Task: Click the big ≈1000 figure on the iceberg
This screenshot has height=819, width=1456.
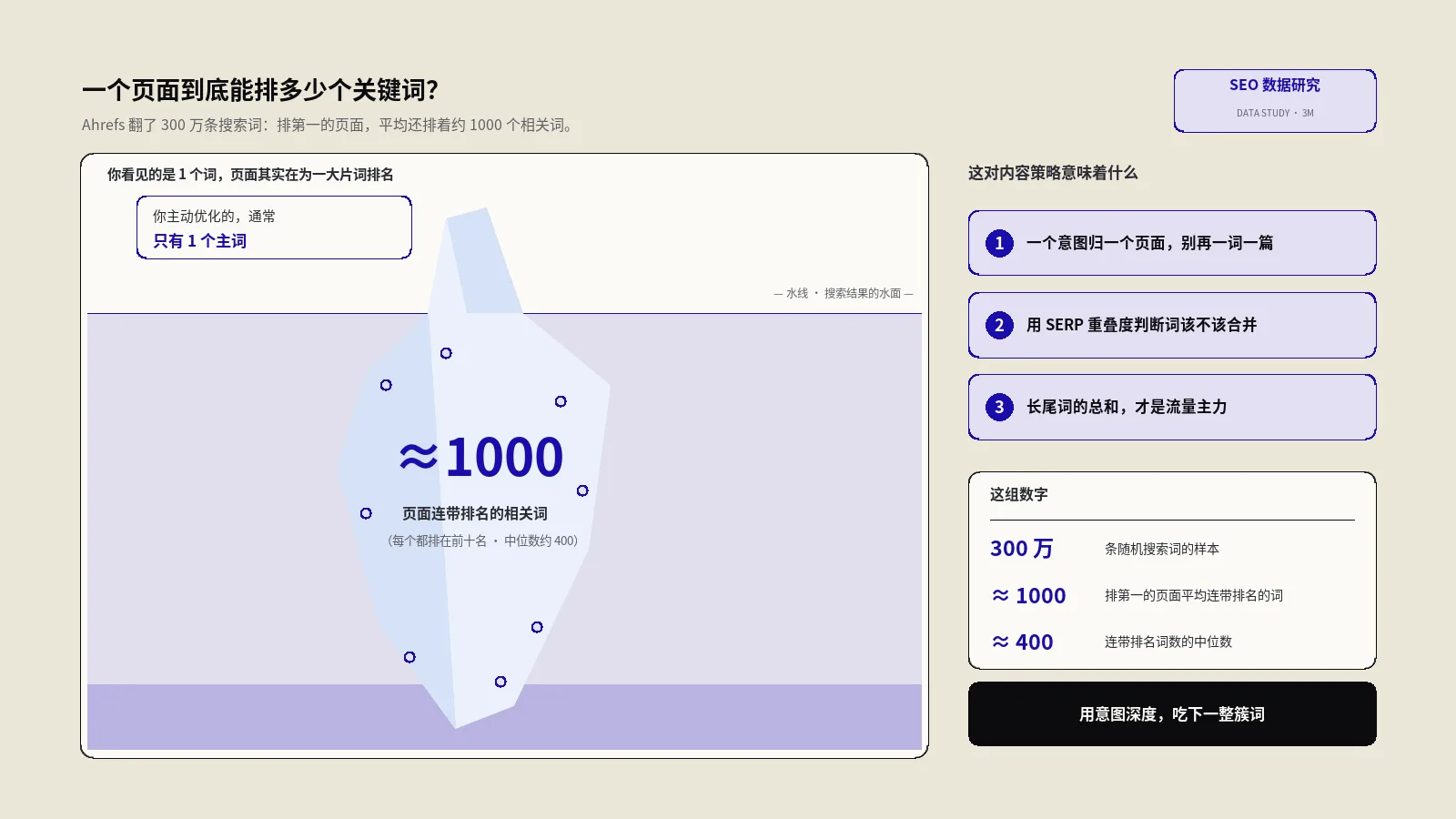Action: [x=481, y=457]
